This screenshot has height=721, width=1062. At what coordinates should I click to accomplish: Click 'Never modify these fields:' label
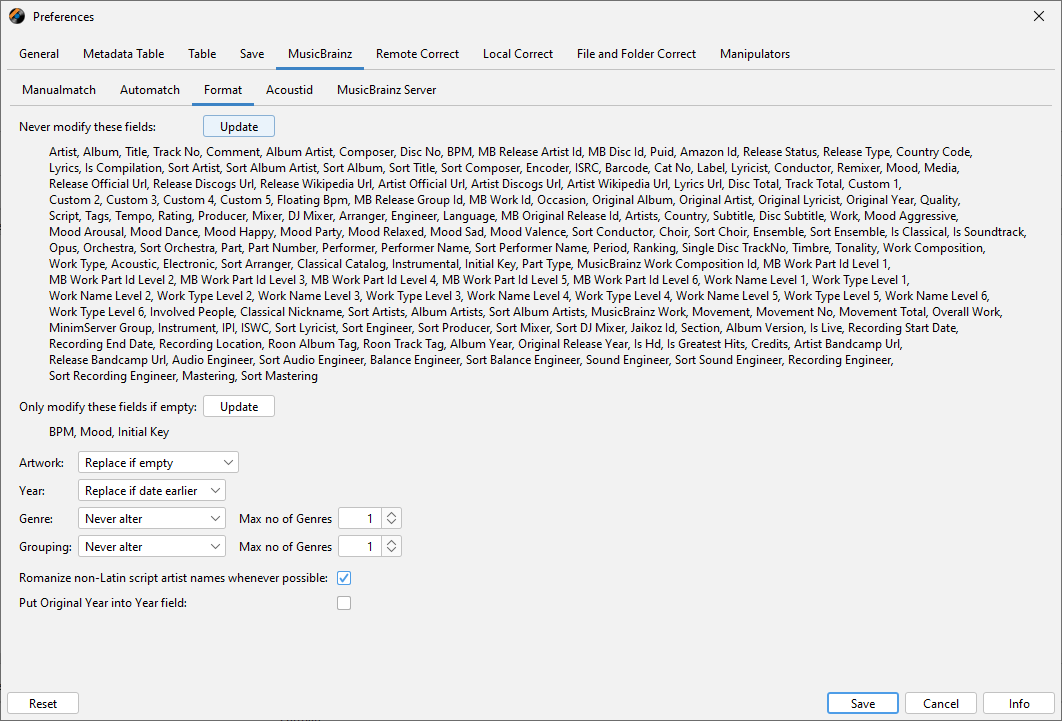click(87, 127)
